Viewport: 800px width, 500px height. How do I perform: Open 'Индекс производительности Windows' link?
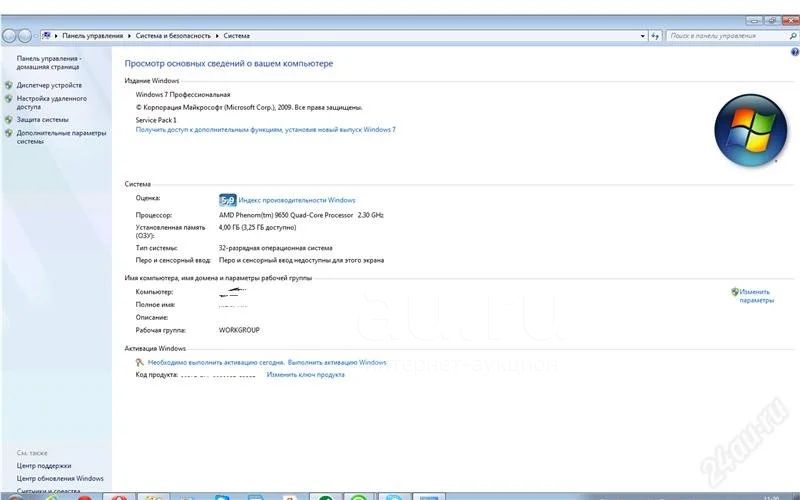(x=297, y=200)
